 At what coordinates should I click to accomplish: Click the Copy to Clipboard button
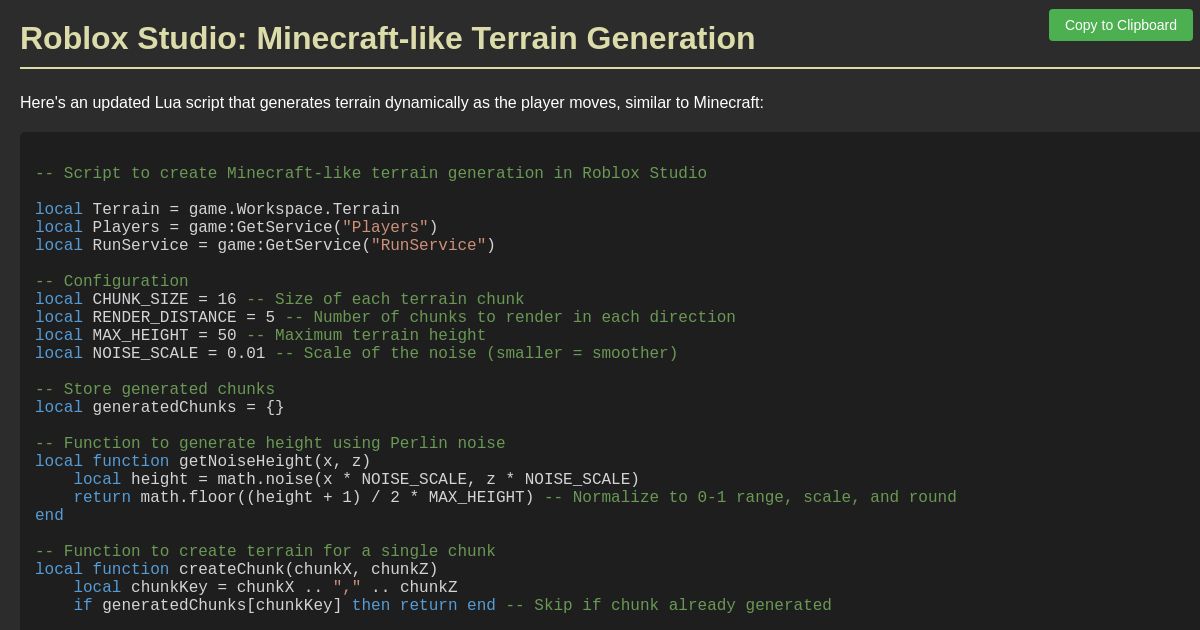pos(1120,25)
